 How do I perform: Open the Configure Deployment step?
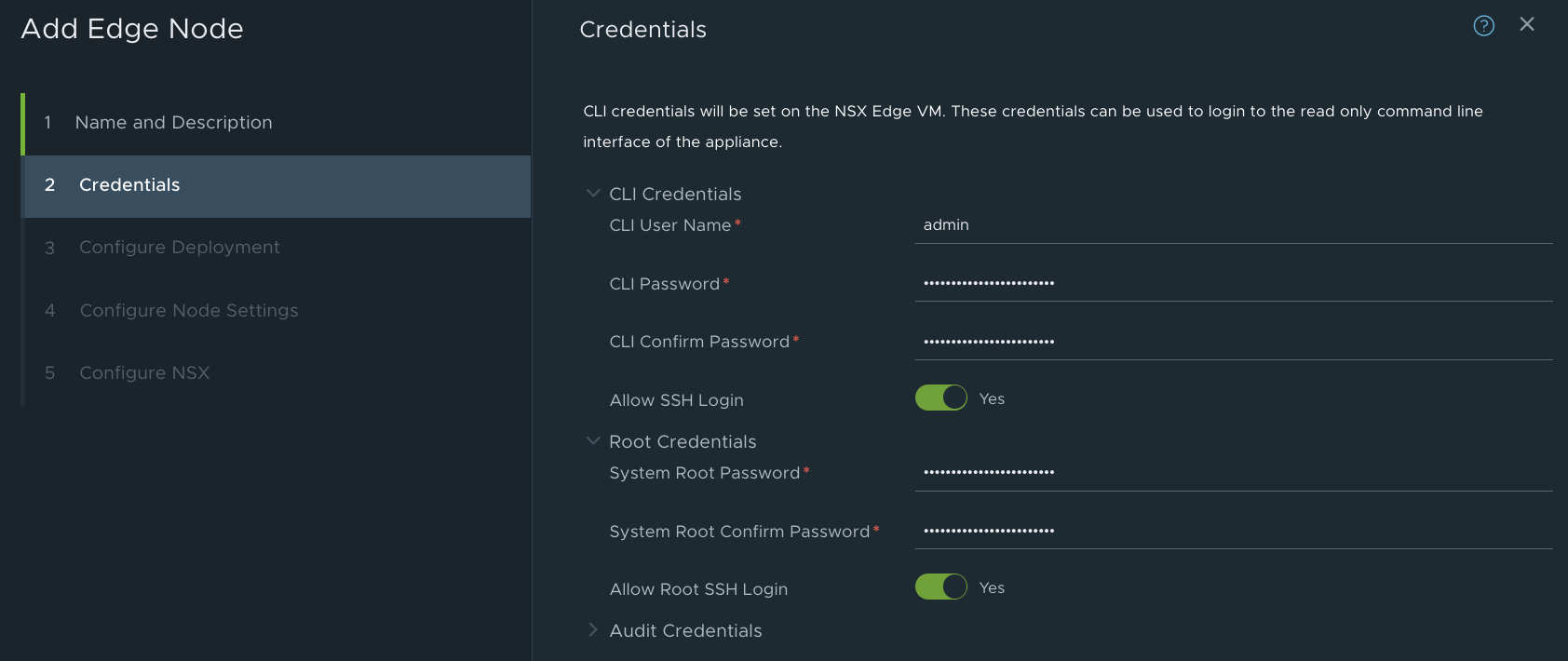(179, 248)
